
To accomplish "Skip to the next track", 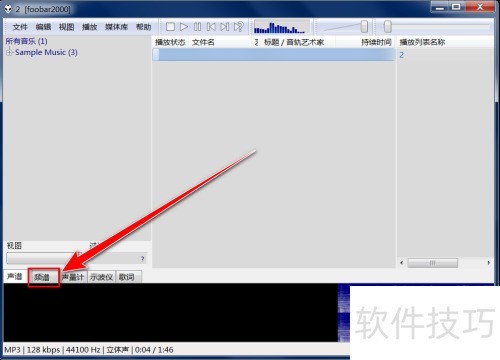I will (225, 27).
